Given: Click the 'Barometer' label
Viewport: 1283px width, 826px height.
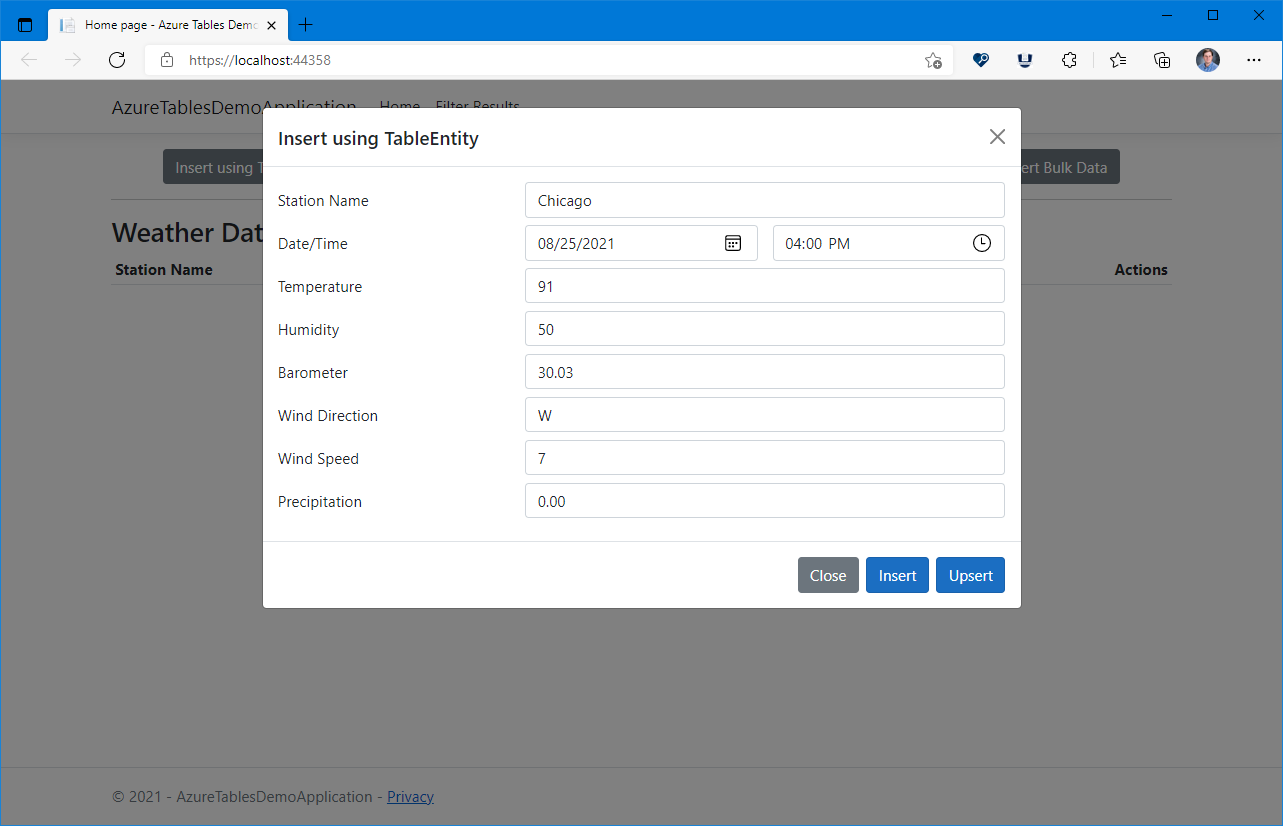Looking at the screenshot, I should (313, 373).
